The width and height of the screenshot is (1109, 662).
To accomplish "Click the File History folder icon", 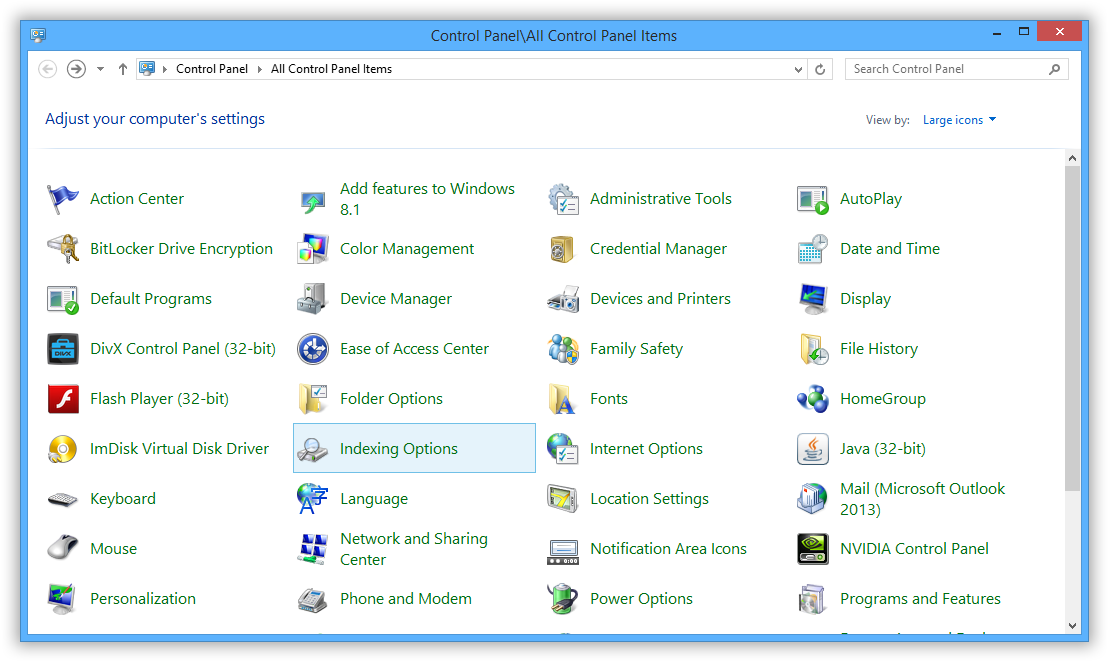I will (x=813, y=349).
